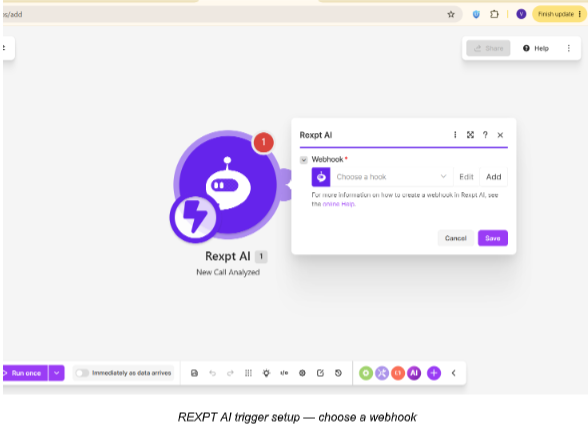Open the top-right three-dot menu beside Help
Image resolution: width=588 pixels, height=429 pixels.
(568, 48)
